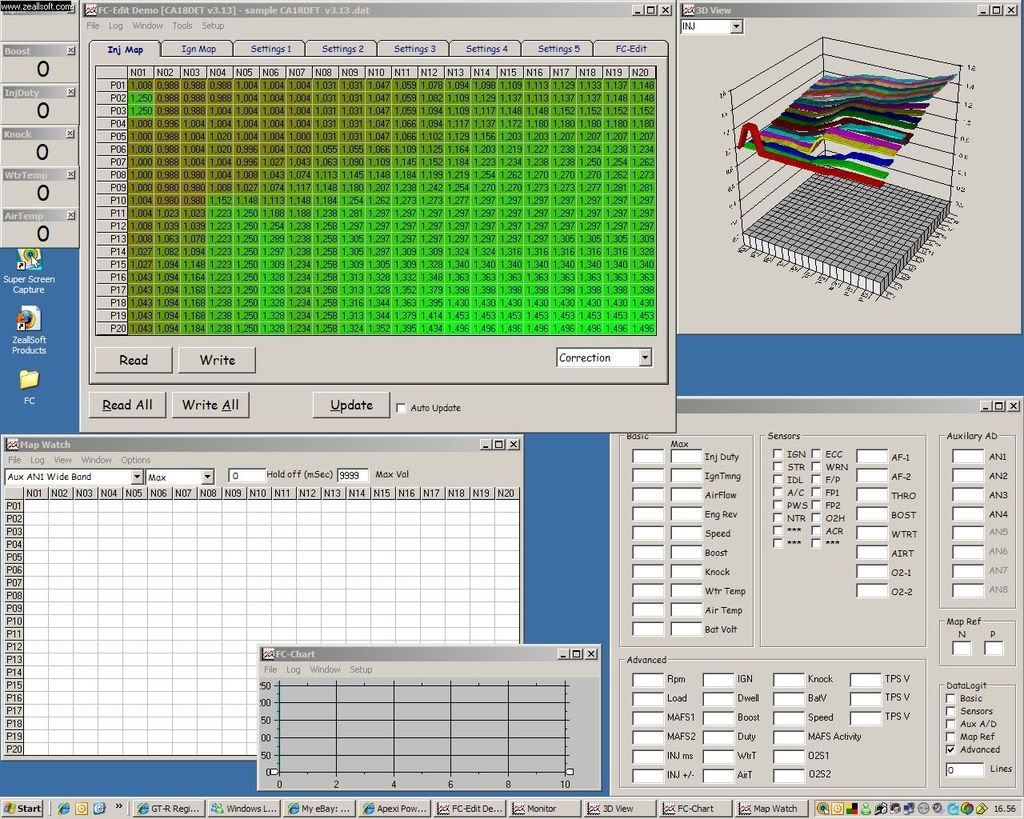Check the ECC sensor checkbox
Screen dimensions: 1024x819
pyautogui.click(x=816, y=453)
